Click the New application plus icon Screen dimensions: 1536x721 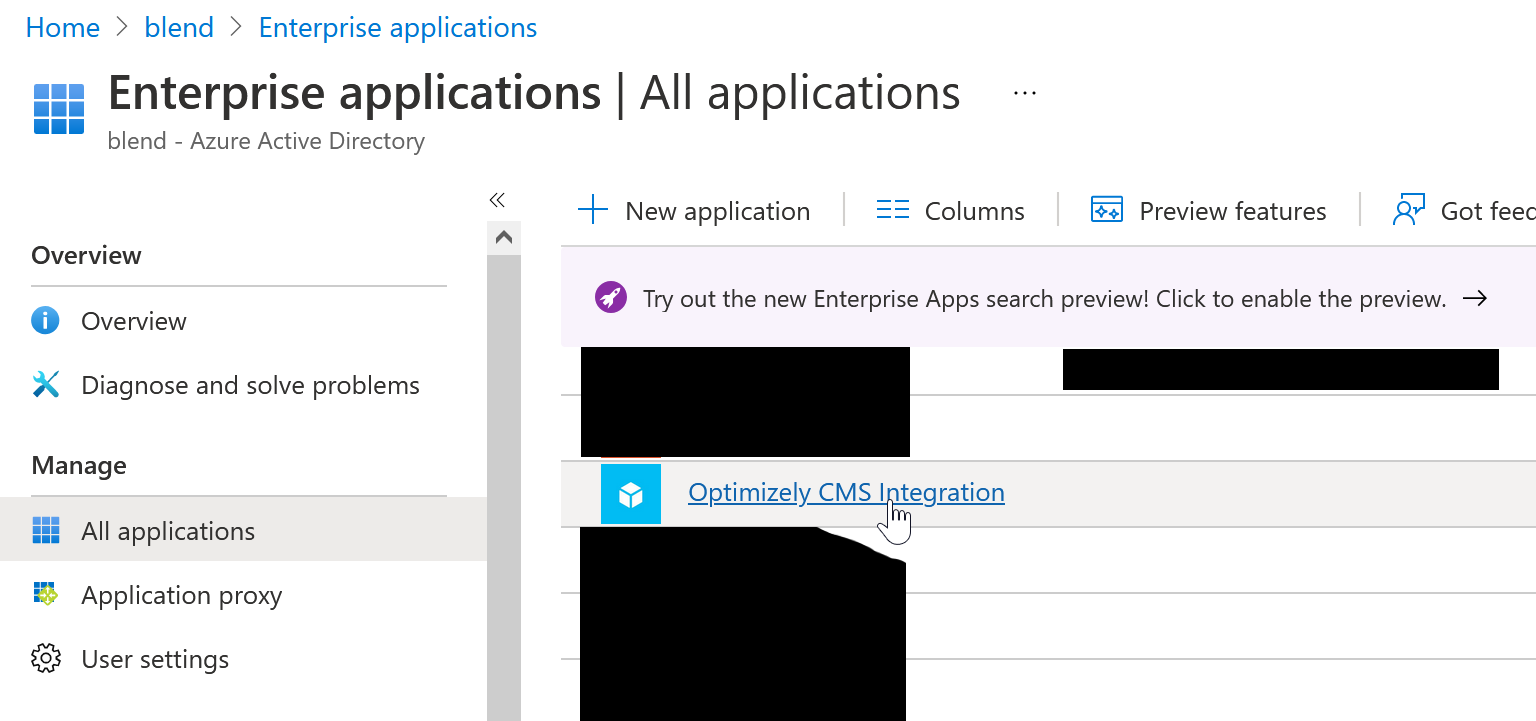pyautogui.click(x=593, y=210)
